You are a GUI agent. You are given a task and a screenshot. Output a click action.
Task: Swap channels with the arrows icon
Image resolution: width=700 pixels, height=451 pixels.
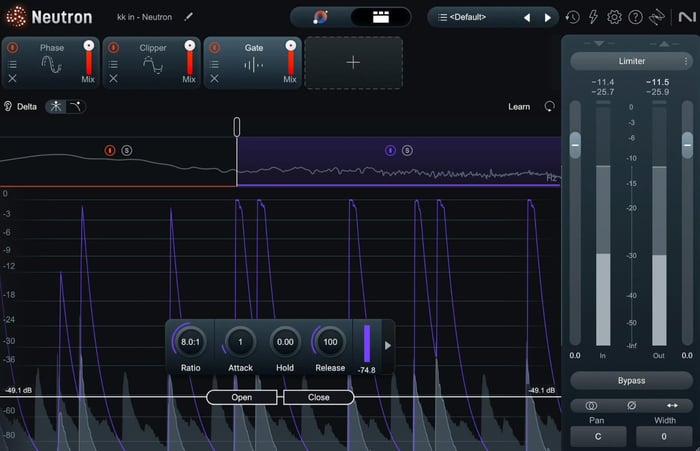pos(672,405)
